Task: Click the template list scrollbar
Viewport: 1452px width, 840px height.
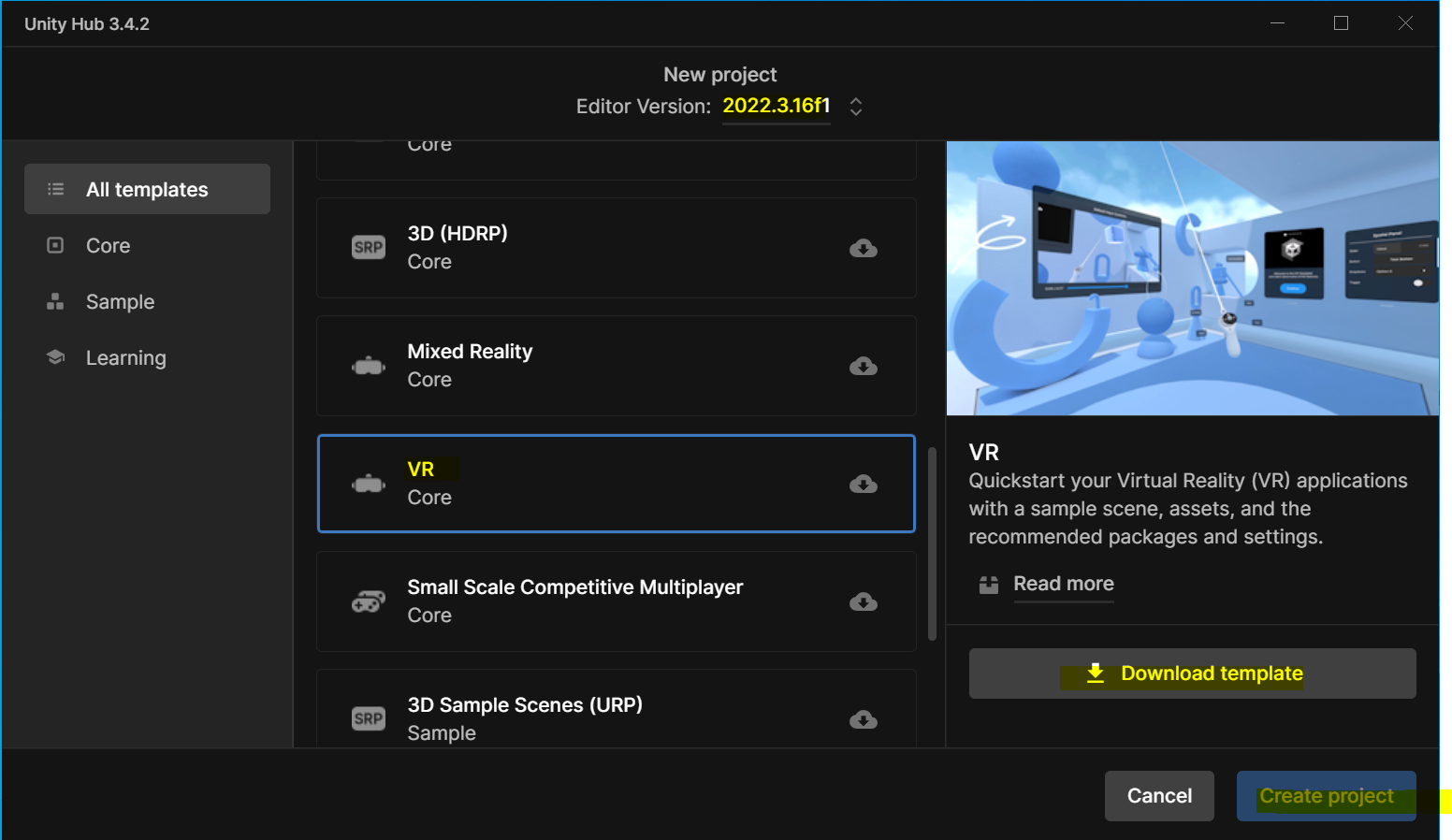Action: tap(932, 544)
